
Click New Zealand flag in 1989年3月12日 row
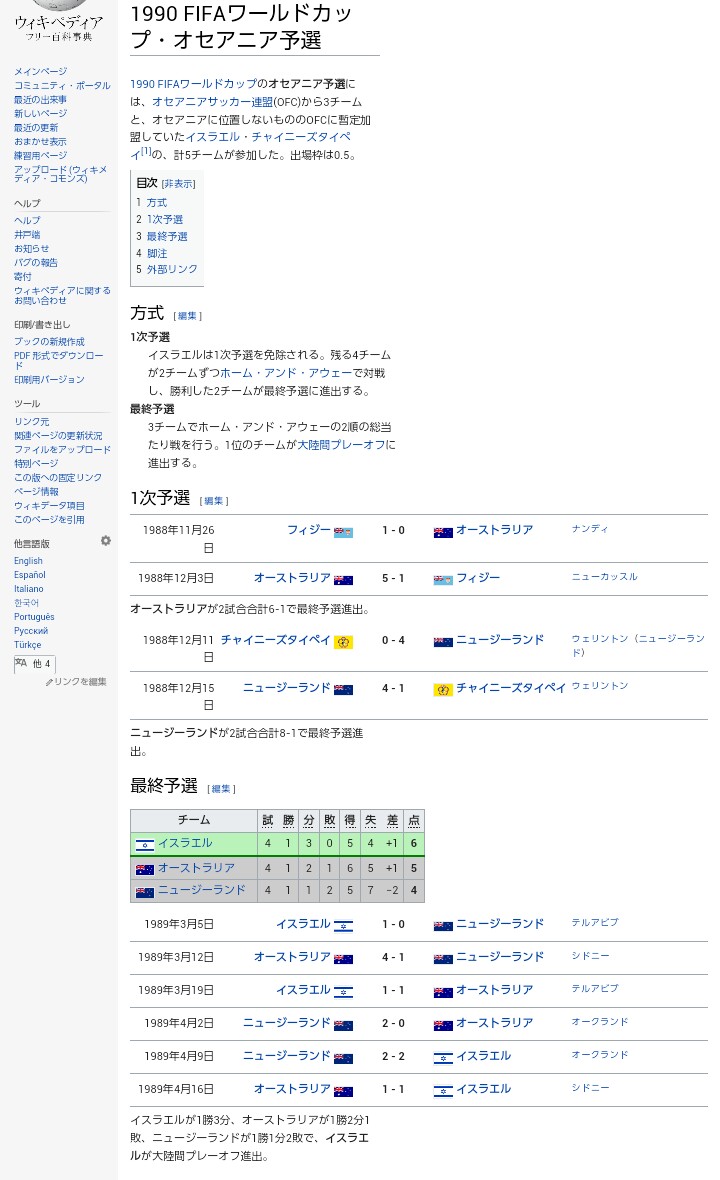443,960
